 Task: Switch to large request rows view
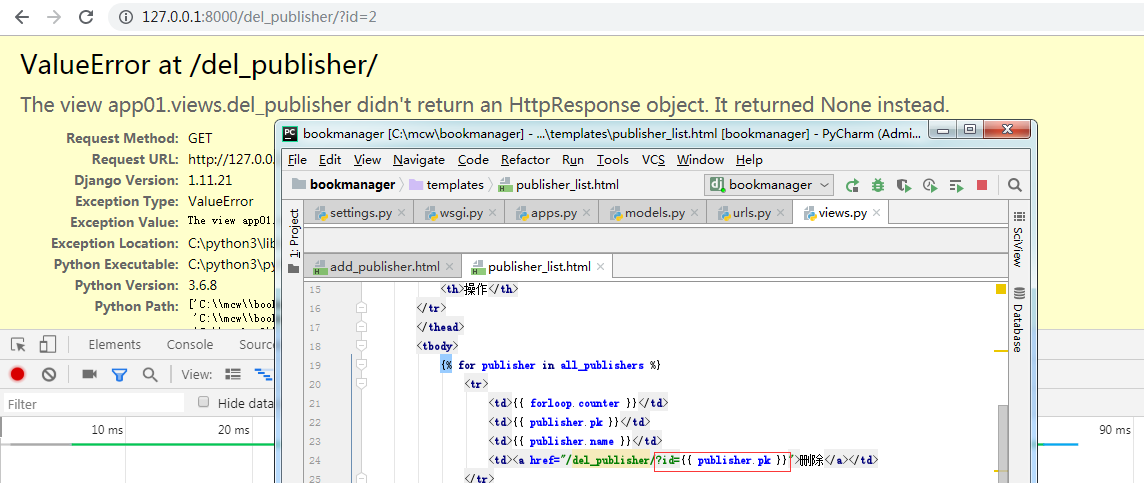click(x=233, y=374)
